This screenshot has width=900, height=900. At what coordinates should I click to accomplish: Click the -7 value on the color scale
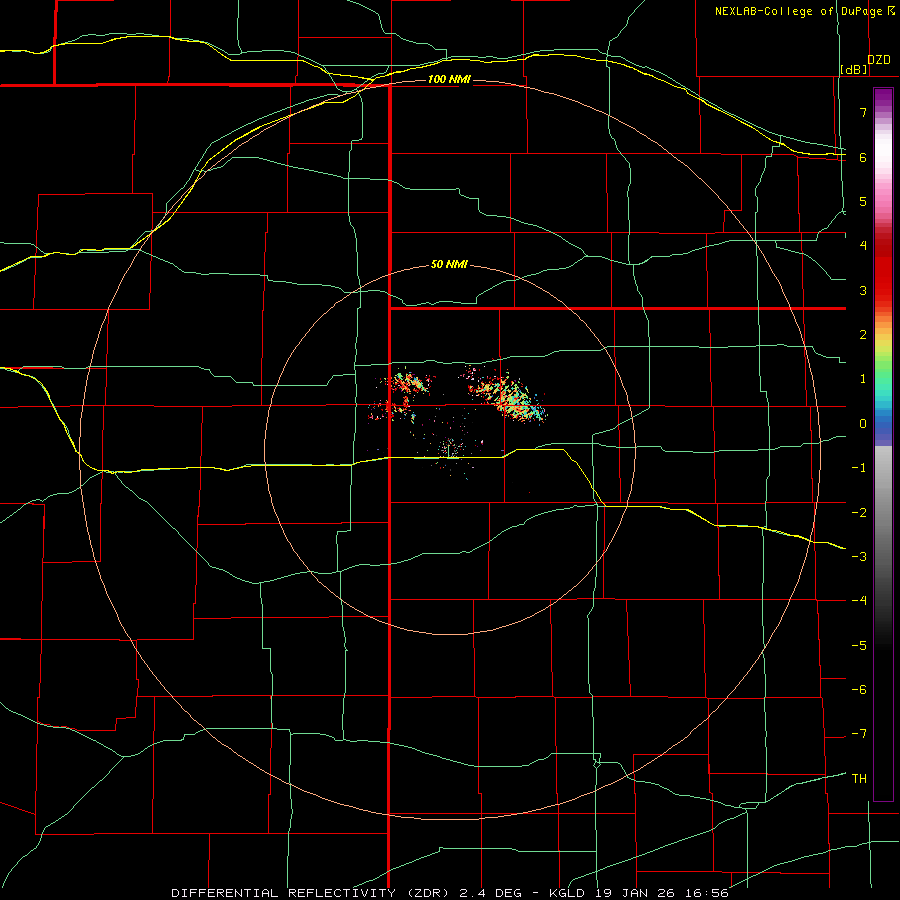click(x=859, y=734)
